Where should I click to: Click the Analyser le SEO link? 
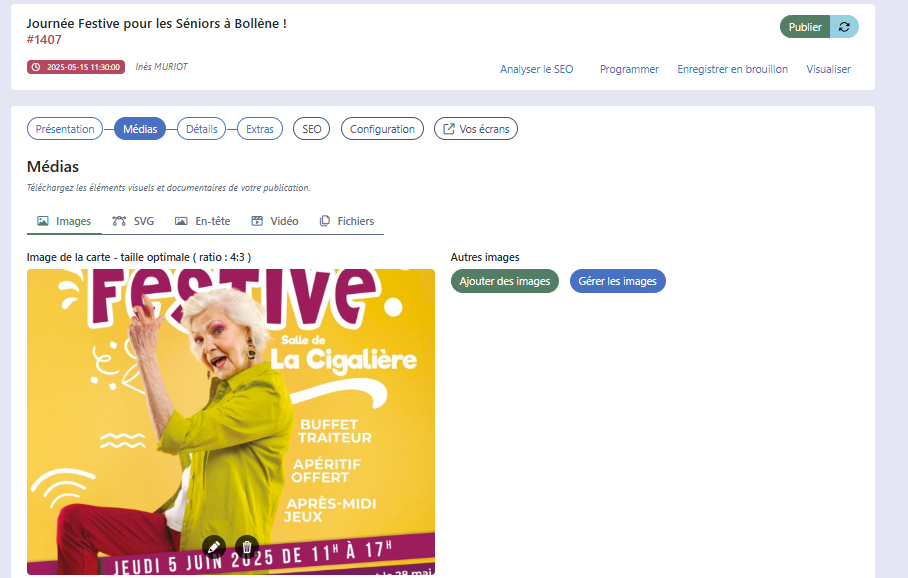(537, 69)
